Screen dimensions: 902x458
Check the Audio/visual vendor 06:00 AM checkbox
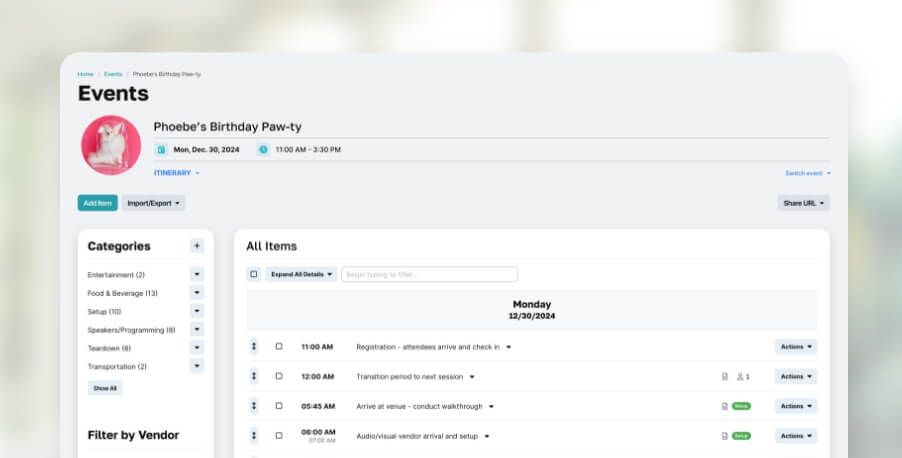coord(279,436)
